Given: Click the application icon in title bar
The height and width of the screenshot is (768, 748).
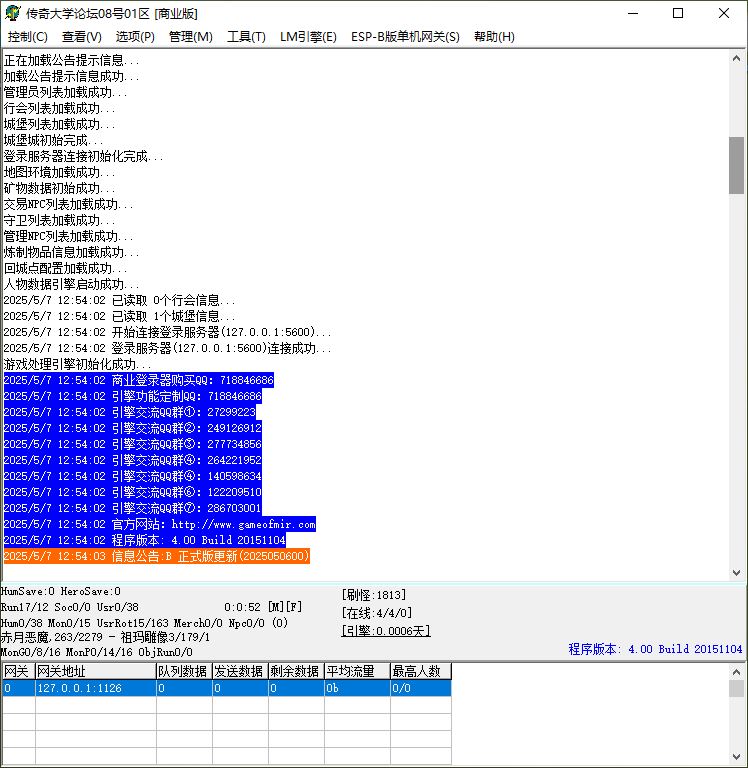Looking at the screenshot, I should (x=12, y=13).
